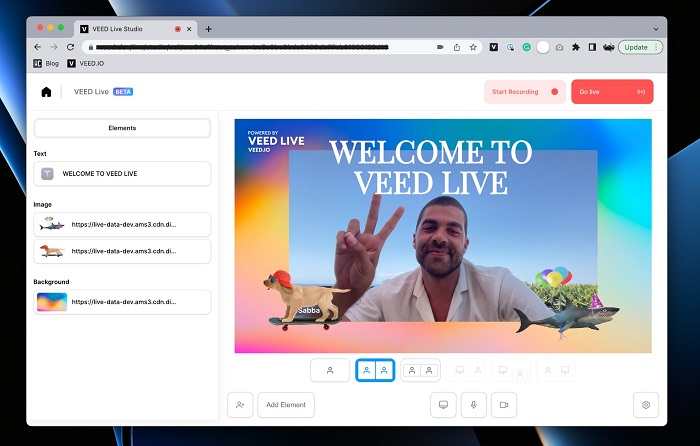Choose the screen with inset person layout
Viewport: 700px width, 446px height.
[x=511, y=370]
